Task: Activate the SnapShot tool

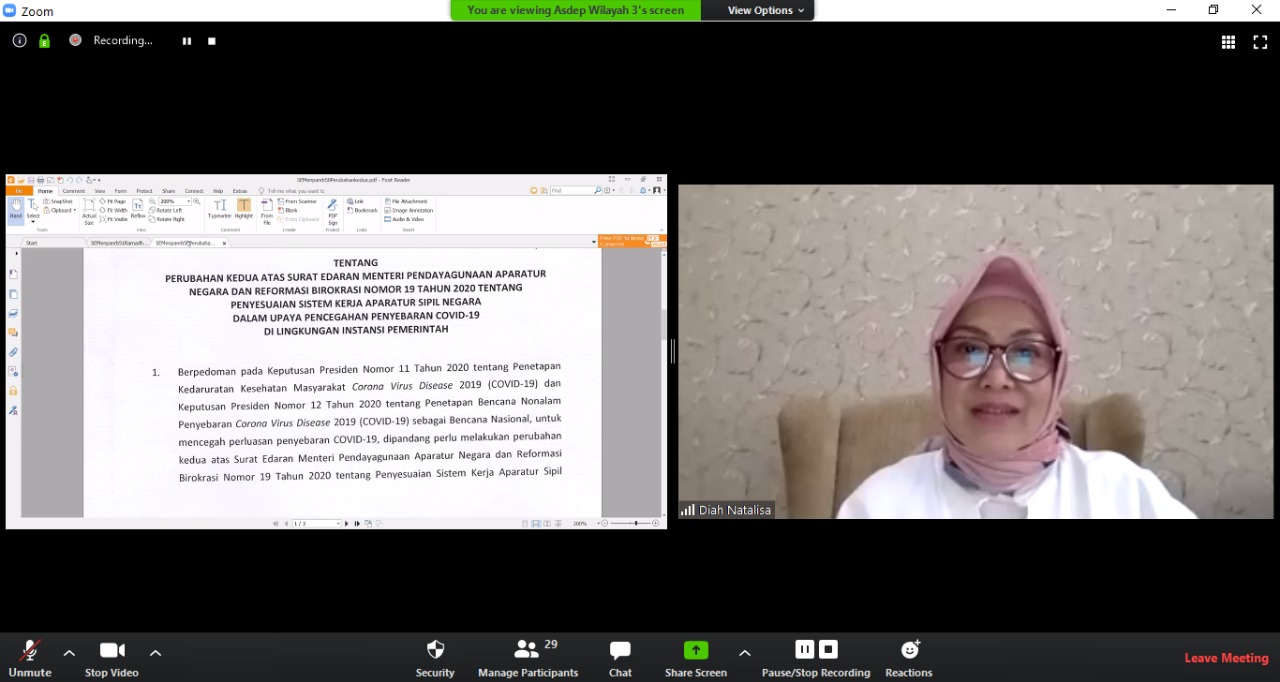Action: click(59, 202)
